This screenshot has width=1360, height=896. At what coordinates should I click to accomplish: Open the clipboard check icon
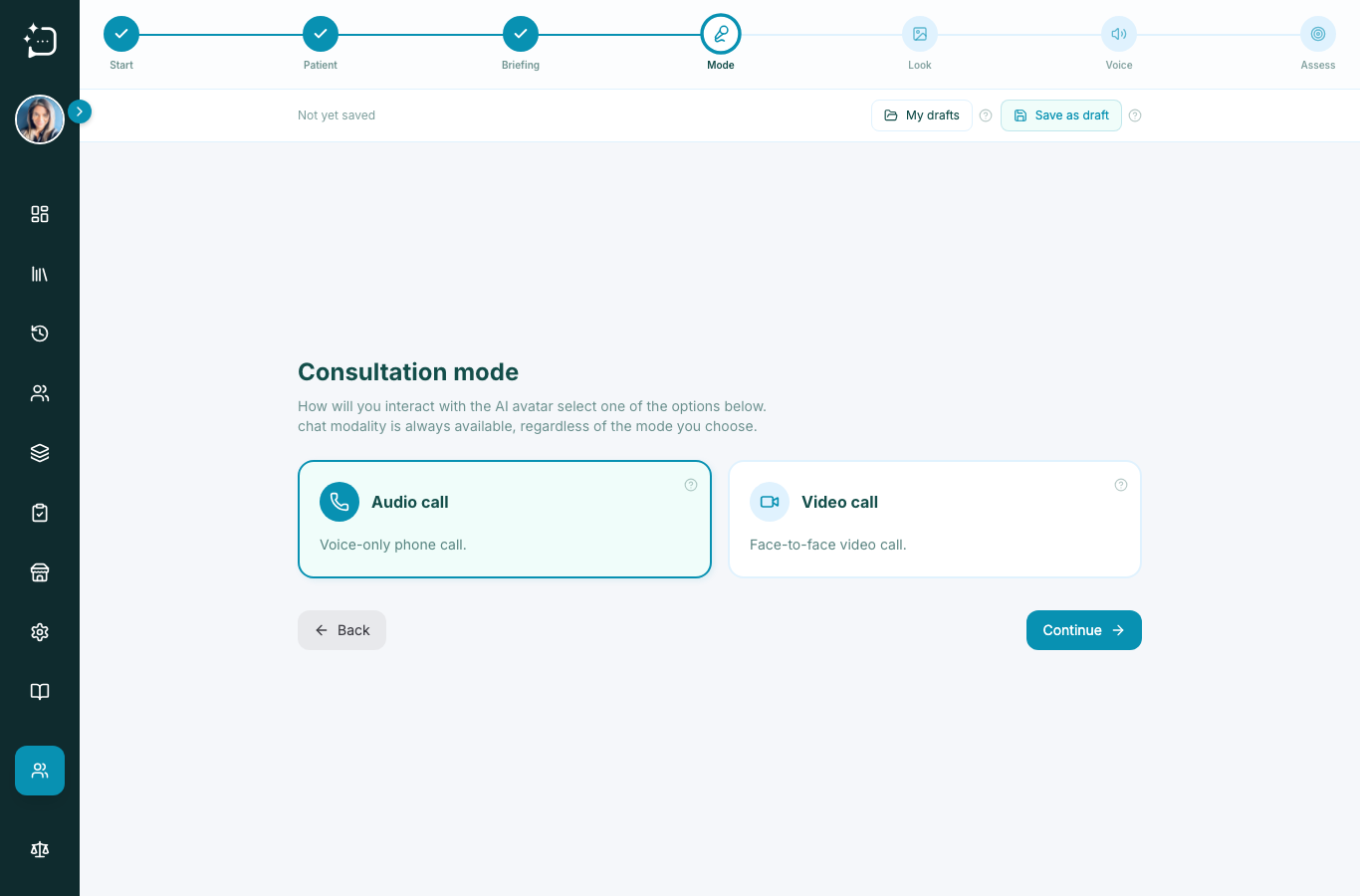(x=40, y=513)
